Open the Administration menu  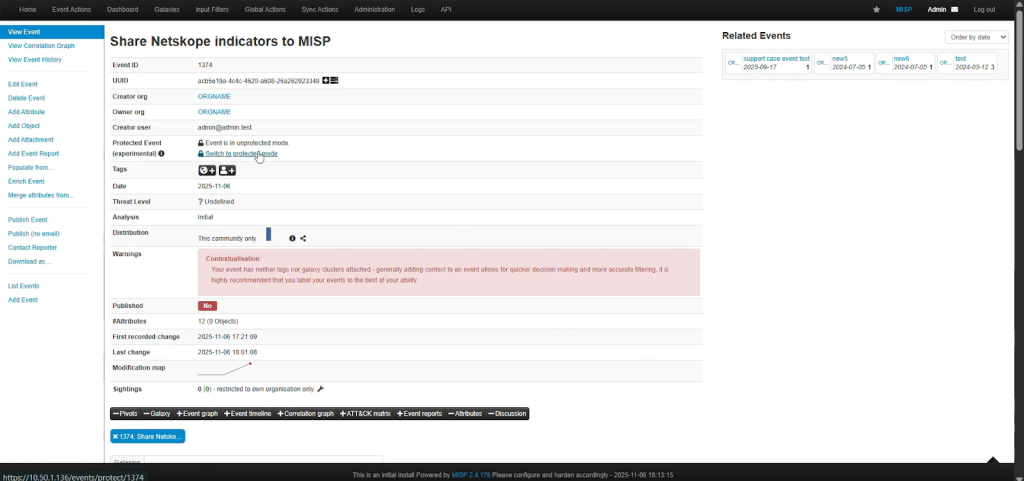pyautogui.click(x=374, y=10)
